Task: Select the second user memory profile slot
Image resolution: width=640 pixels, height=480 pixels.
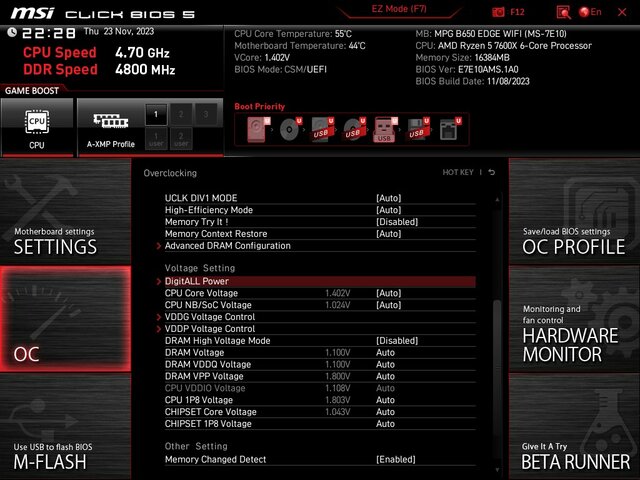Action: [x=181, y=139]
